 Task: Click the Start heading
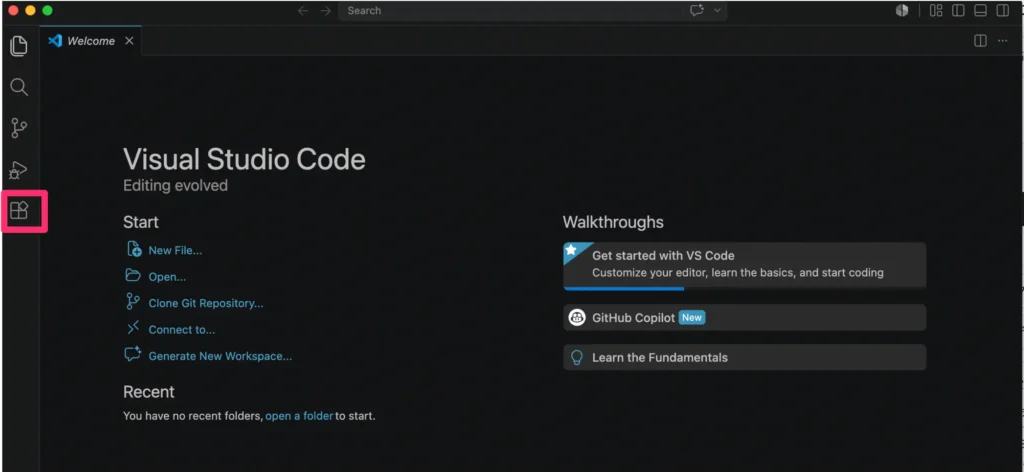[141, 223]
